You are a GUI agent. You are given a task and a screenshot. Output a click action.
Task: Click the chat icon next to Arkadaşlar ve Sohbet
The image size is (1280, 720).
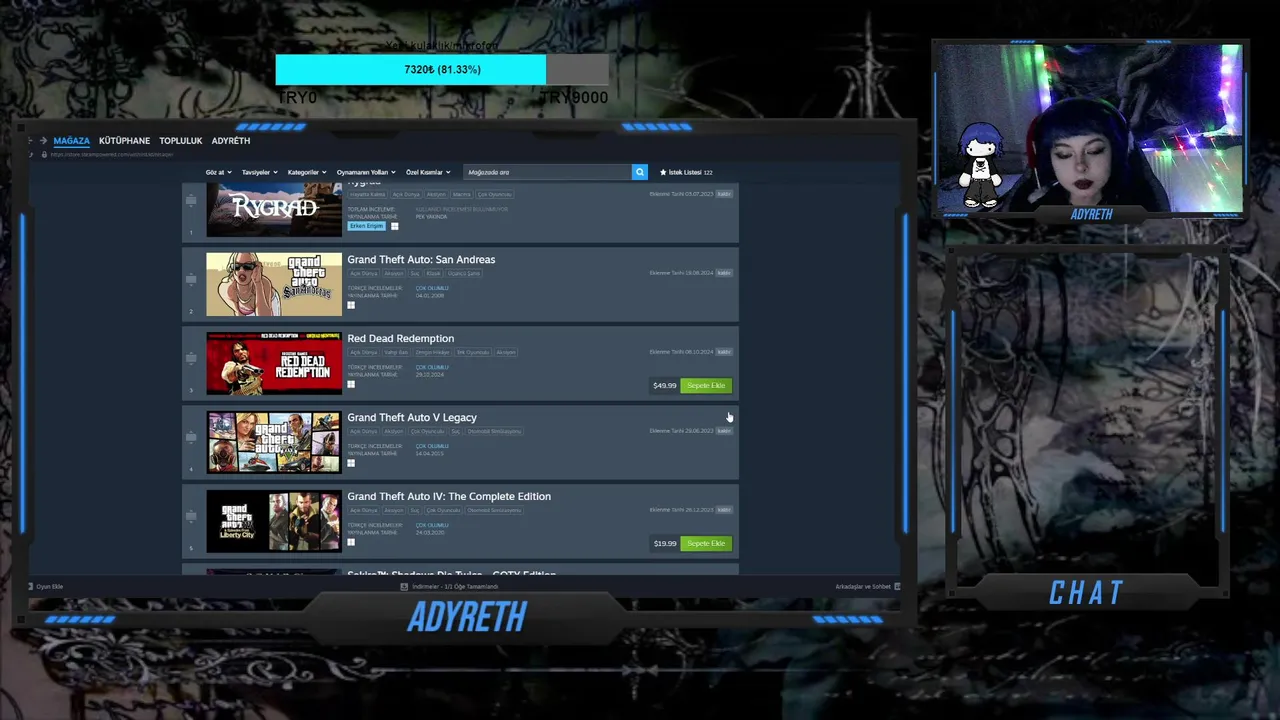click(x=897, y=586)
